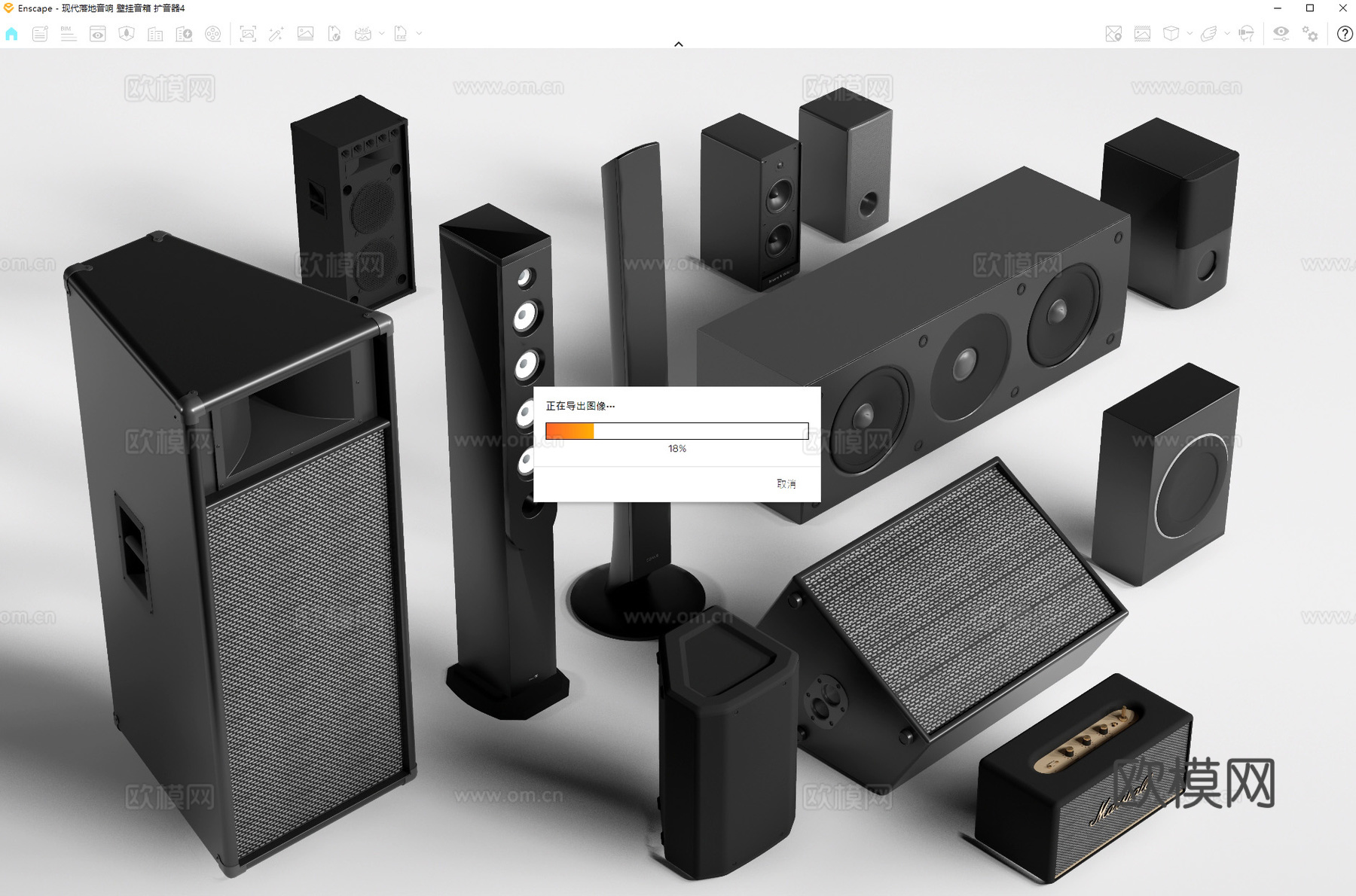Open the video editor film reel tool

pyautogui.click(x=212, y=34)
